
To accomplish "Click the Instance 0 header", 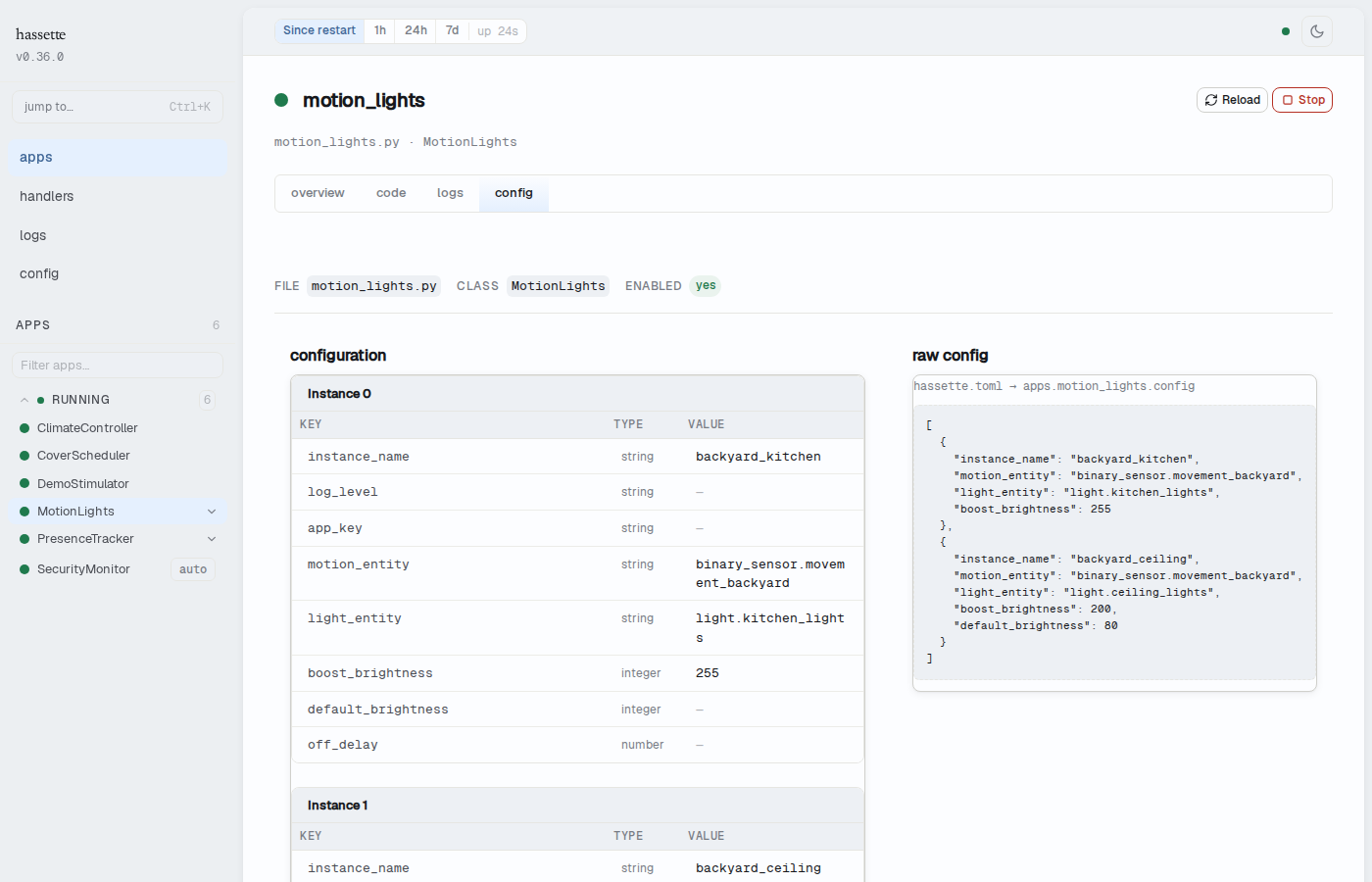I will tap(578, 394).
